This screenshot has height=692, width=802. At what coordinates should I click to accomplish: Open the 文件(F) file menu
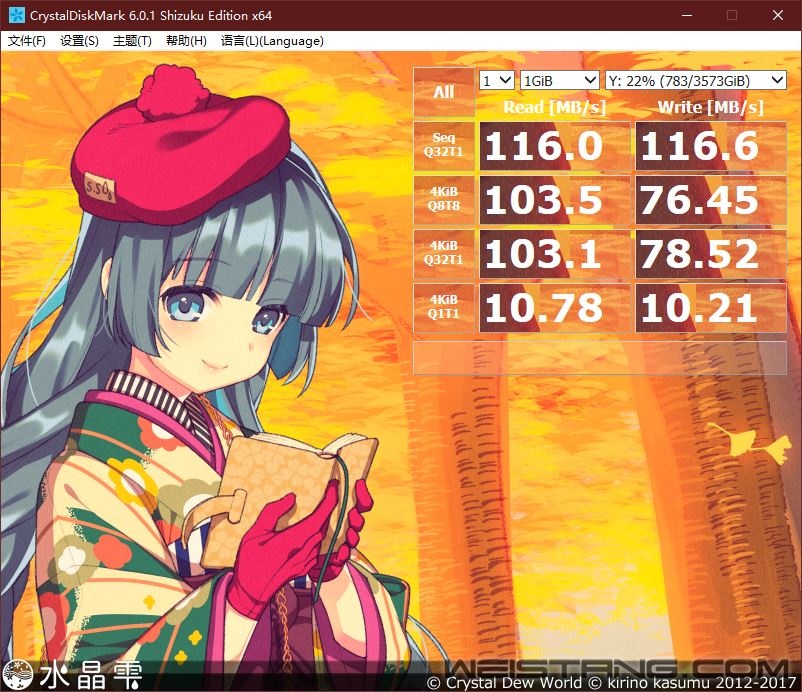[24, 41]
